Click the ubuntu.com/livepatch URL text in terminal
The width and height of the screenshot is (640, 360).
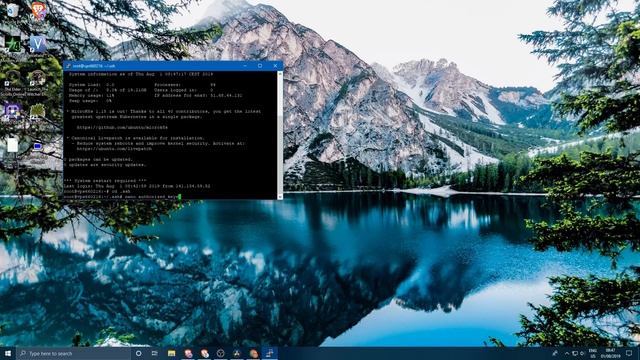114,149
